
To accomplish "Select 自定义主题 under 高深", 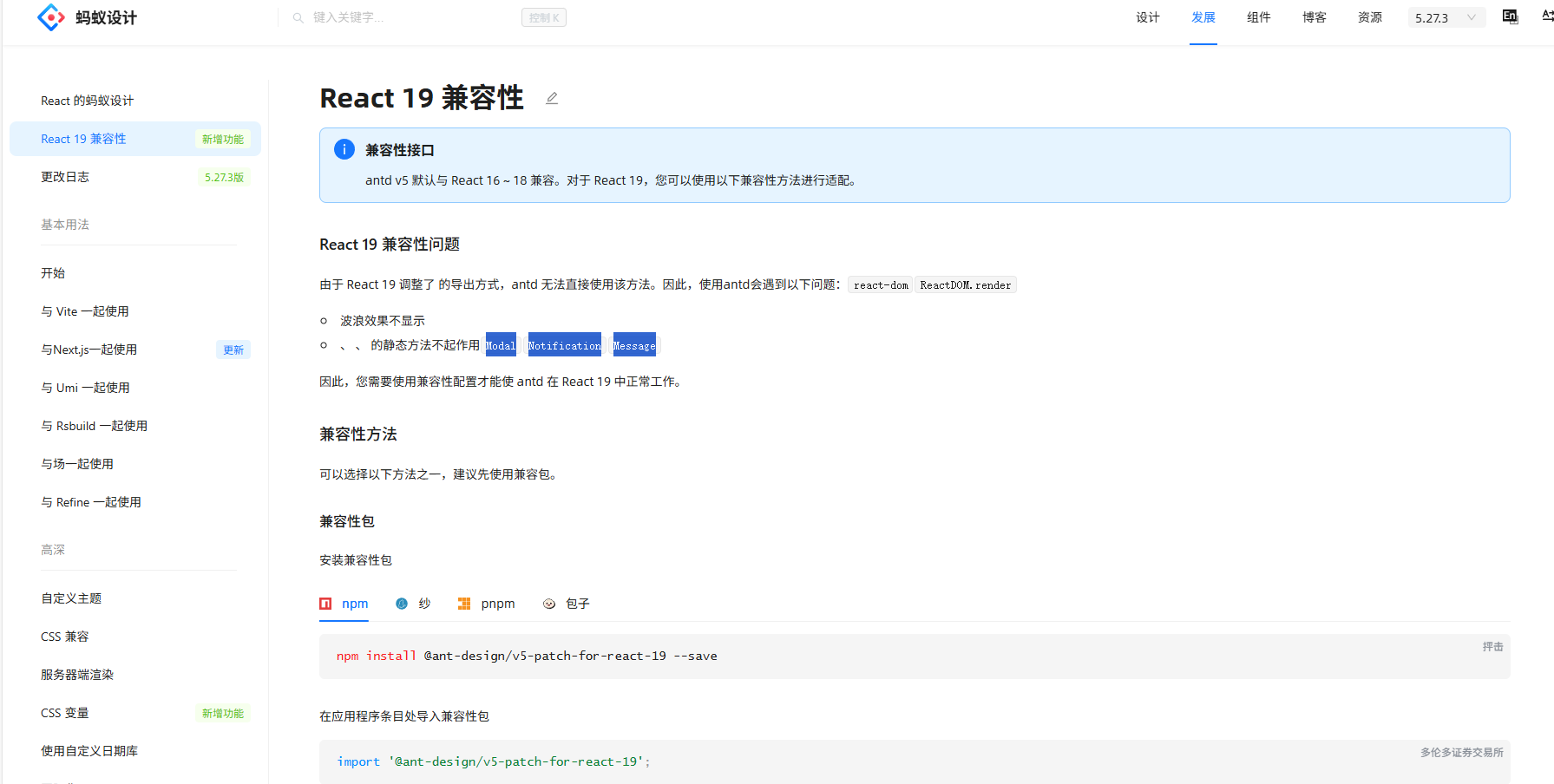I will coord(71,598).
